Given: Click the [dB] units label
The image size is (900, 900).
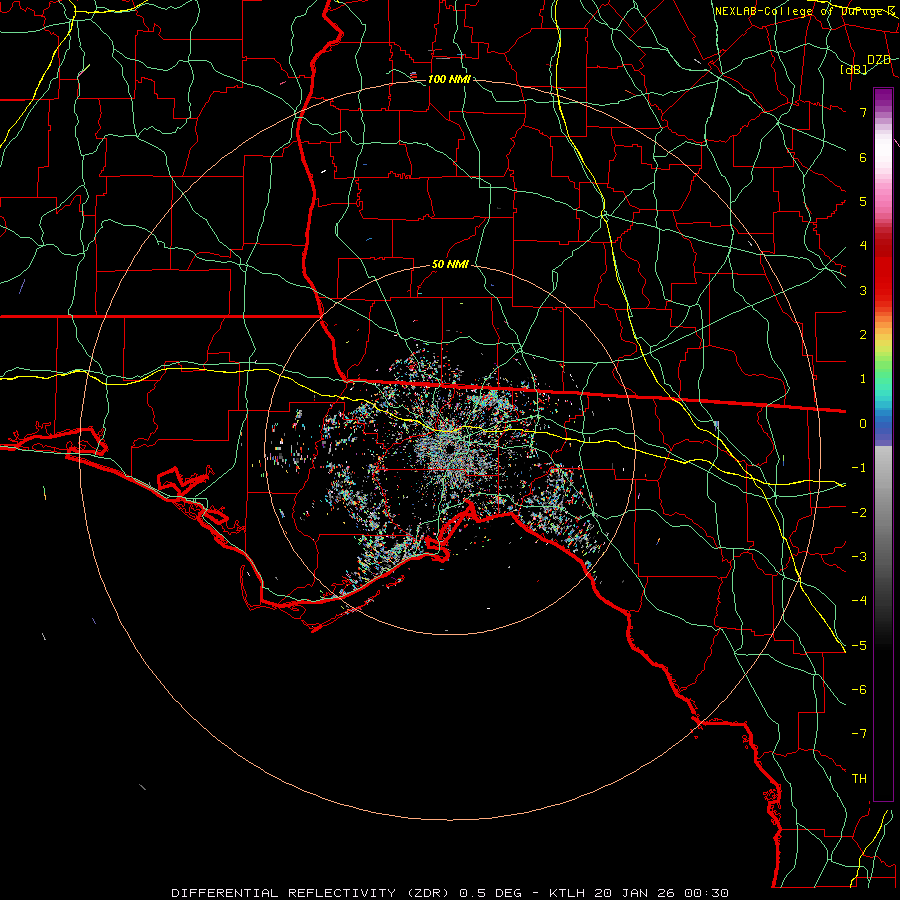Looking at the screenshot, I should (x=854, y=70).
